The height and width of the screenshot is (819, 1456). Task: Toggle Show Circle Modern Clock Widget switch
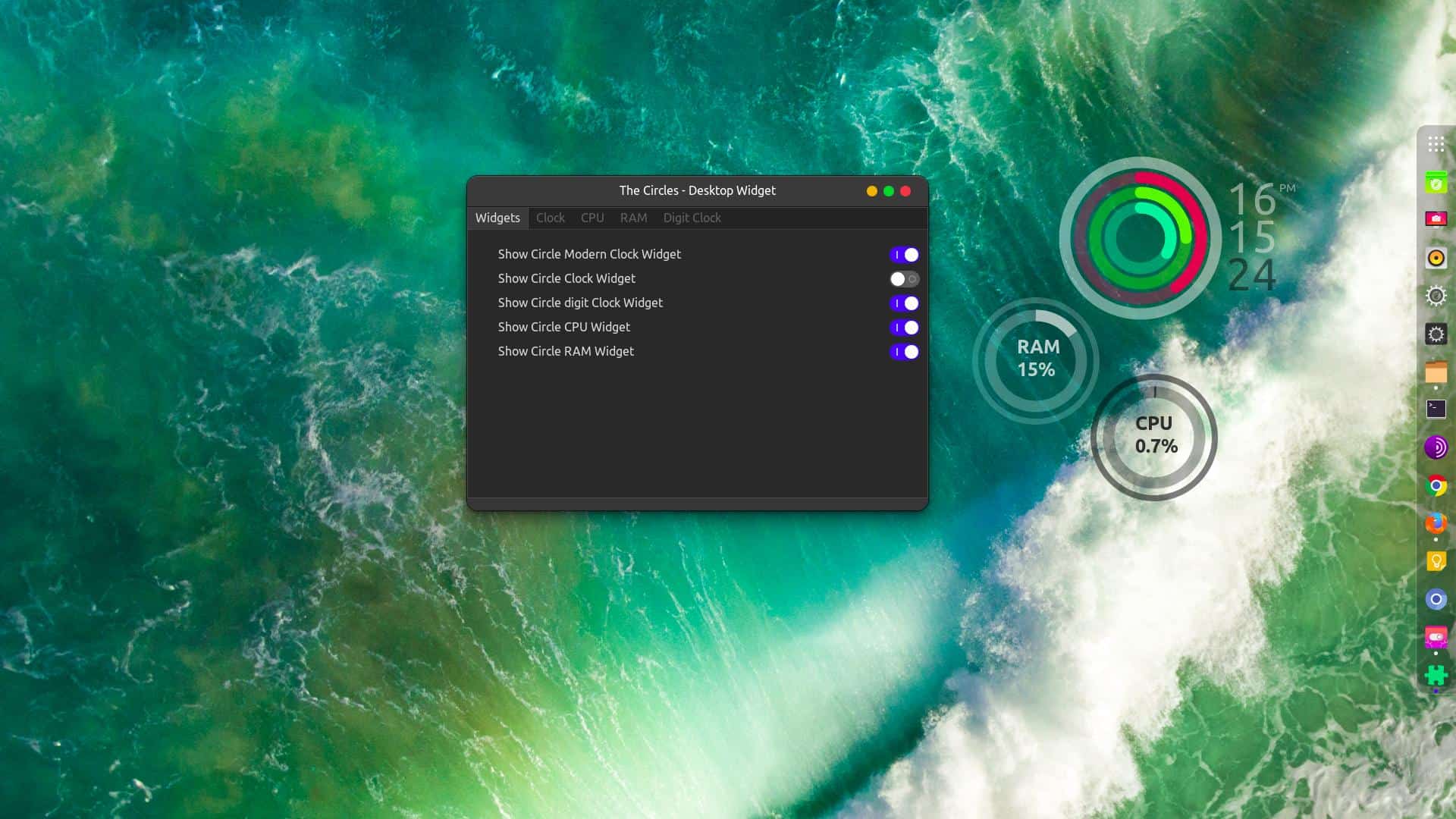[x=904, y=255]
